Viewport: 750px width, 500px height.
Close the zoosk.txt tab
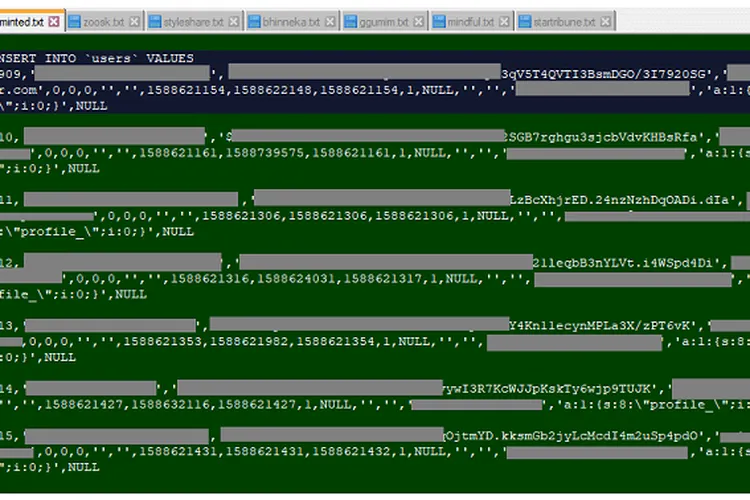pyautogui.click(x=135, y=21)
